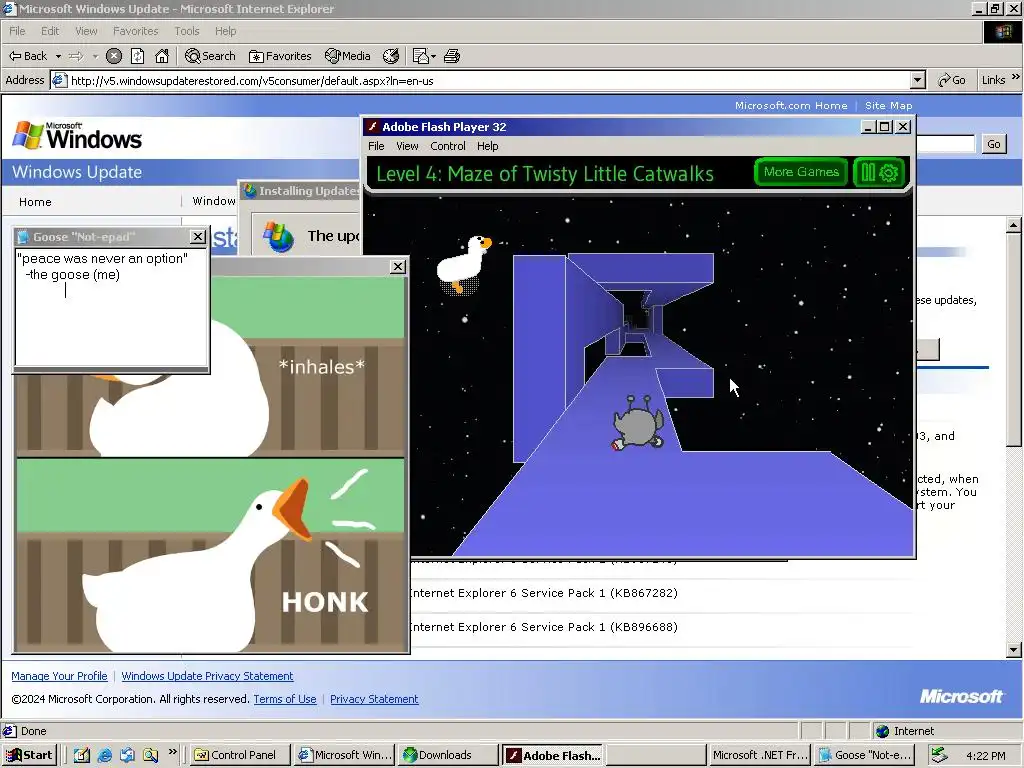The width and height of the screenshot is (1024, 768).
Task: Go to the Home page icon
Action: click(161, 56)
